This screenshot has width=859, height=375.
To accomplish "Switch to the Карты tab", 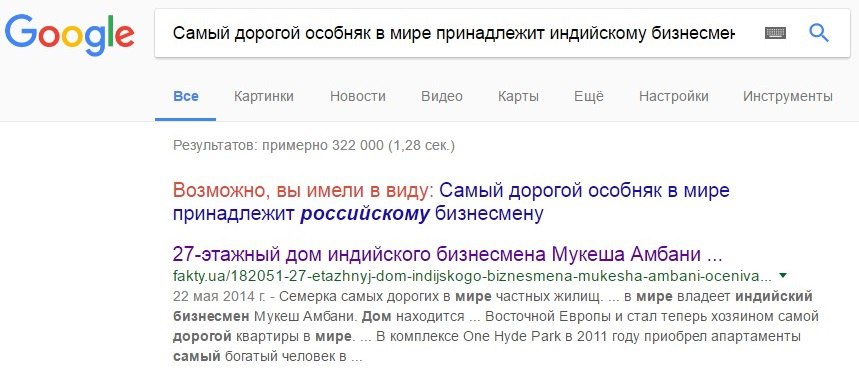I will (x=518, y=96).
